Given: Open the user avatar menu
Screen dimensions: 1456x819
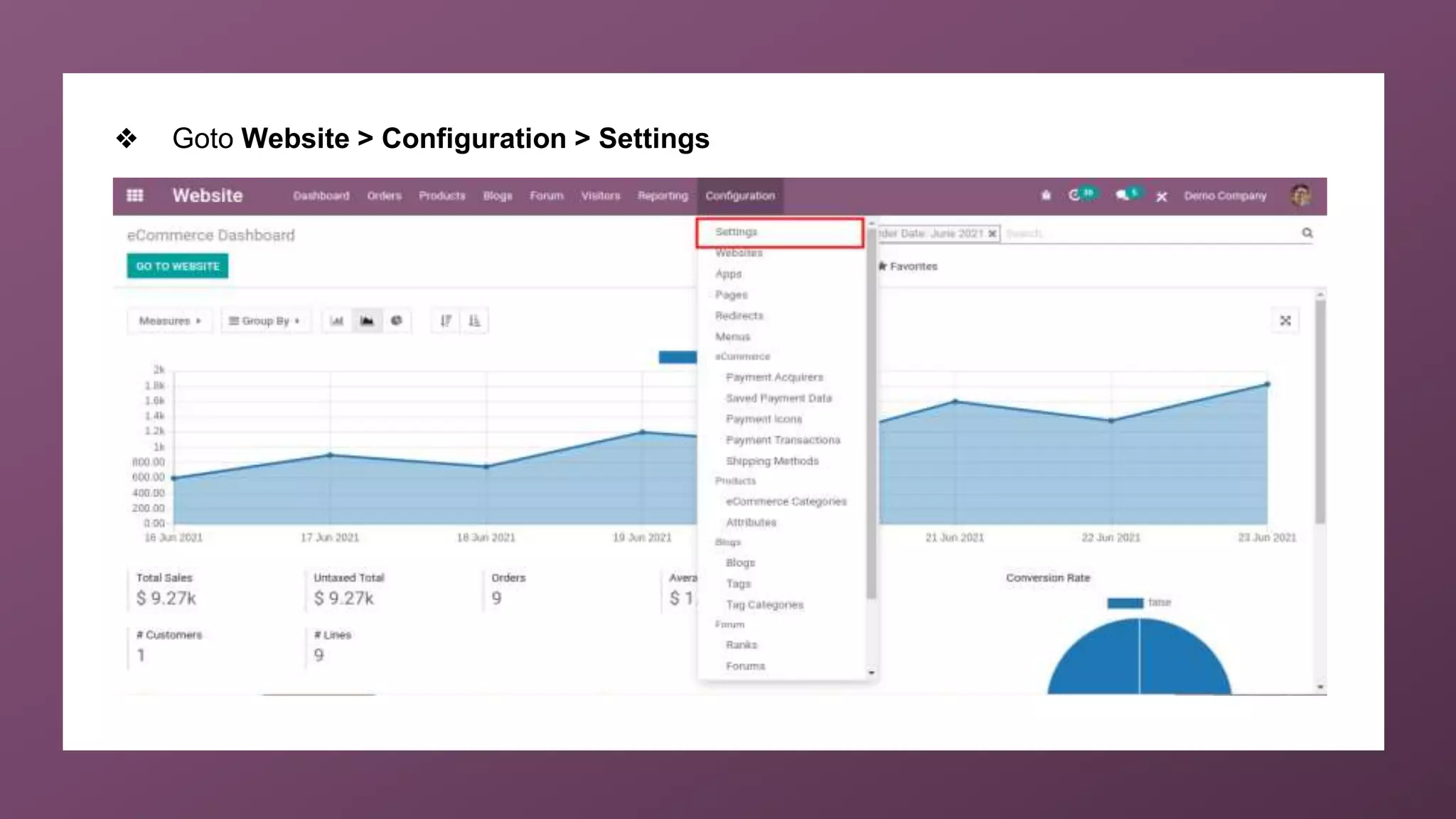Looking at the screenshot, I should 1300,196.
